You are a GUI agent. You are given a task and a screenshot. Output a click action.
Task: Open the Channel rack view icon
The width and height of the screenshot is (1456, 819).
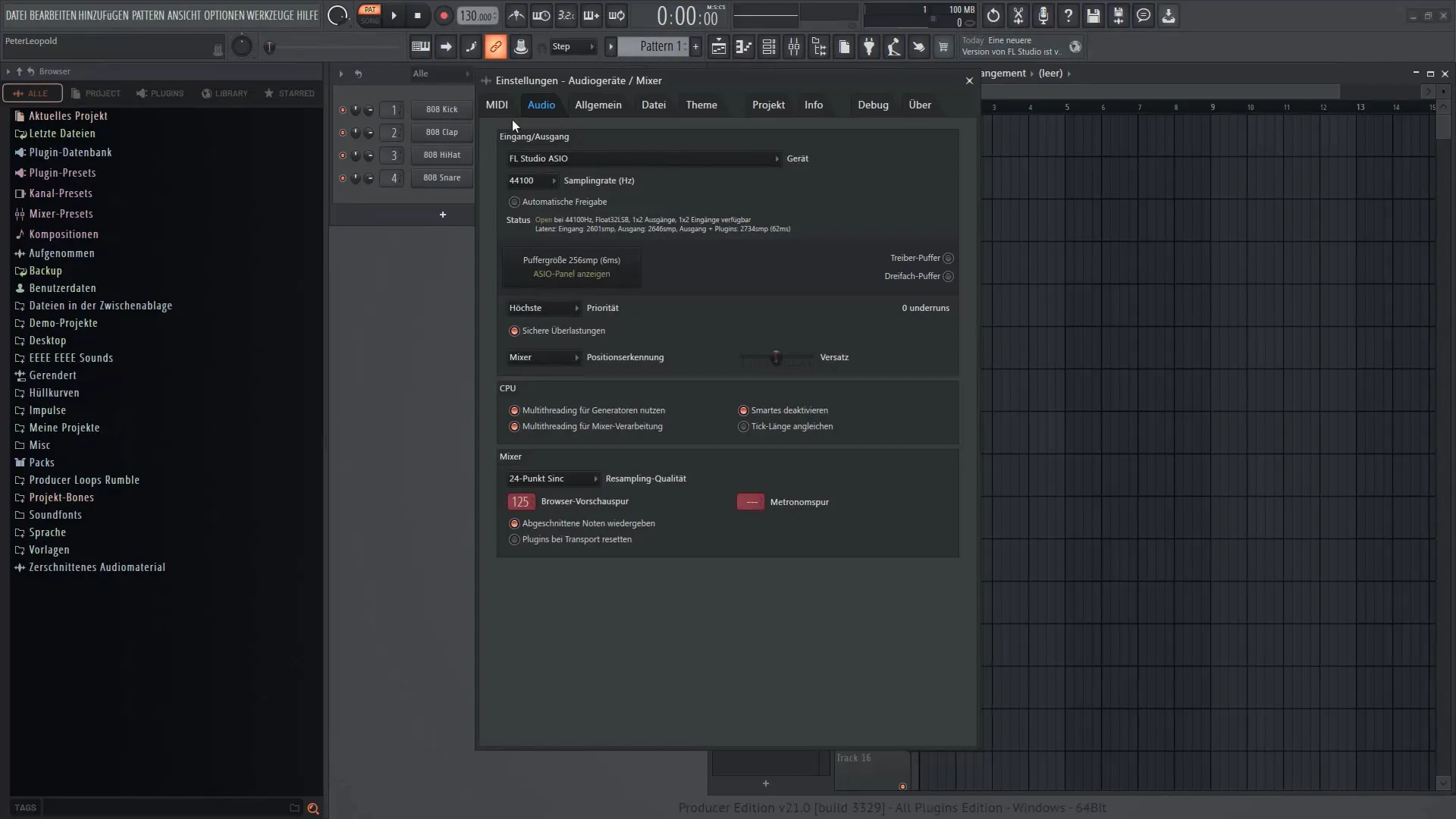[769, 47]
